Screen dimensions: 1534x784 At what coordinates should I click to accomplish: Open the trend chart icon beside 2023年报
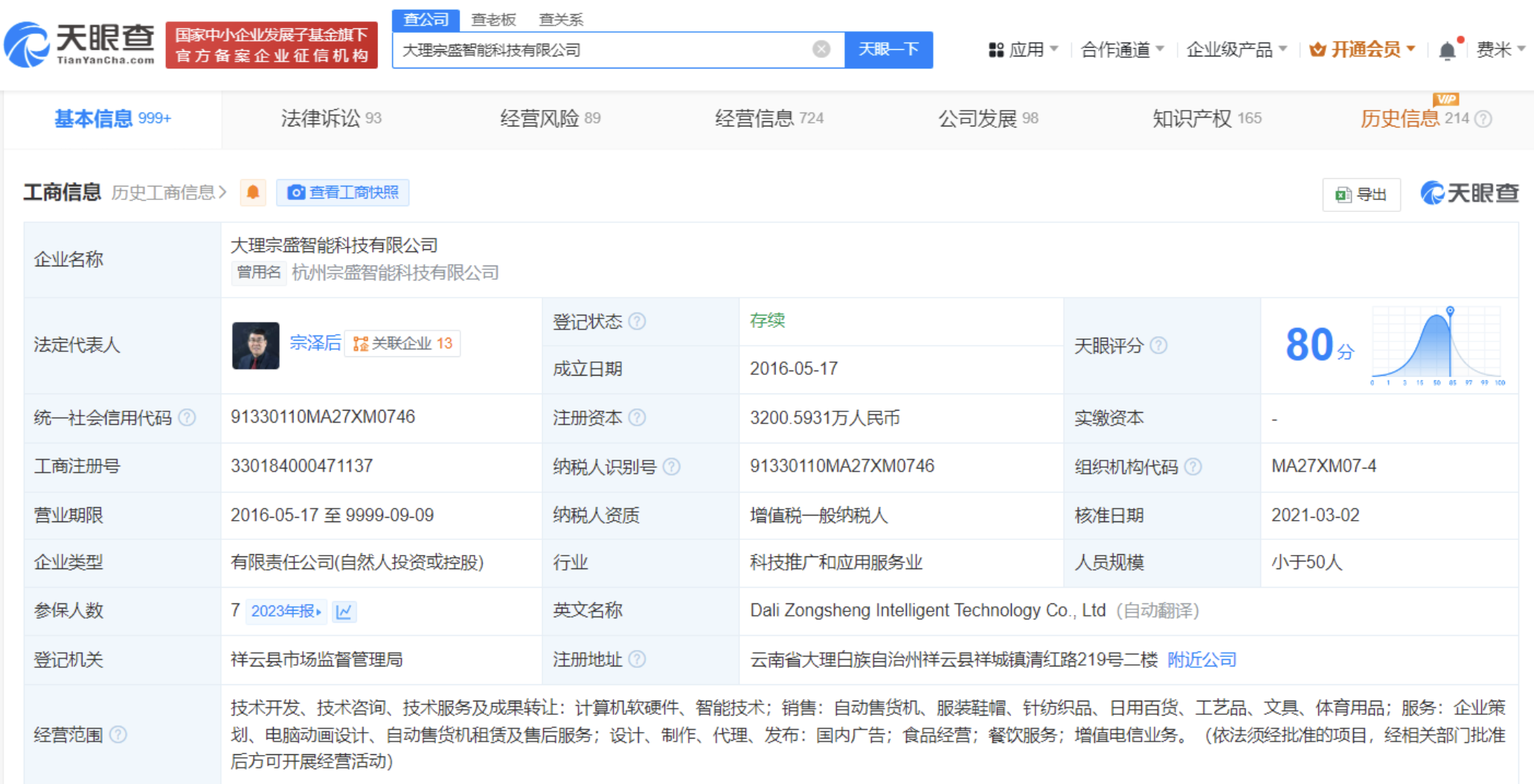[344, 611]
